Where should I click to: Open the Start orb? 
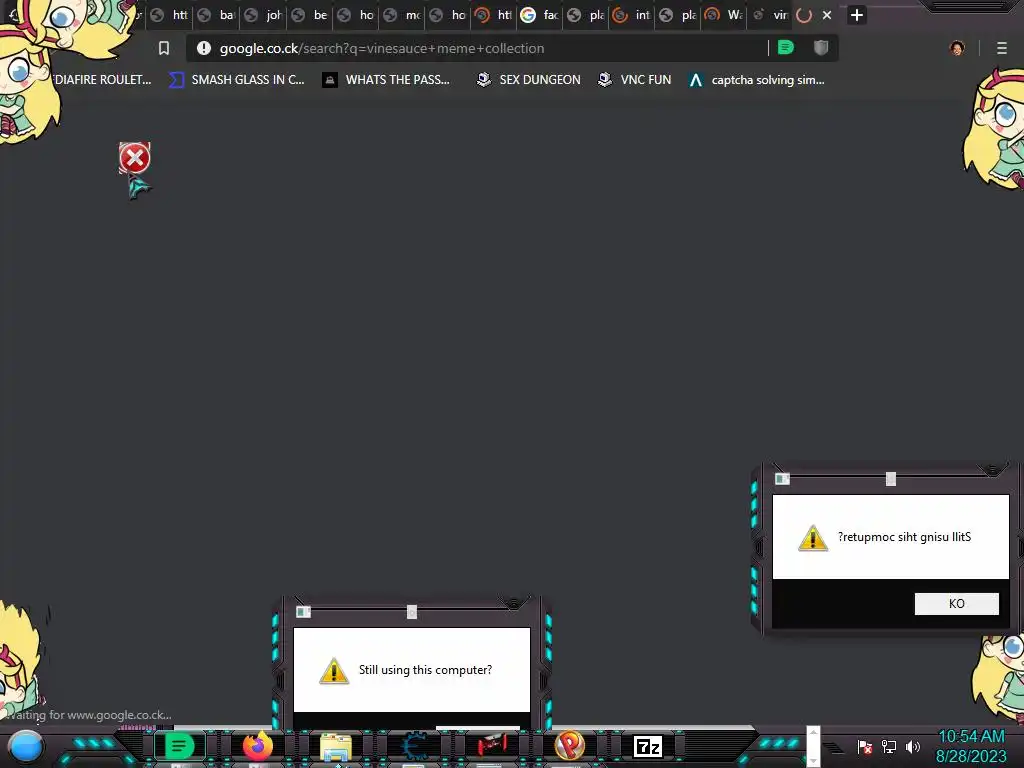(26, 746)
